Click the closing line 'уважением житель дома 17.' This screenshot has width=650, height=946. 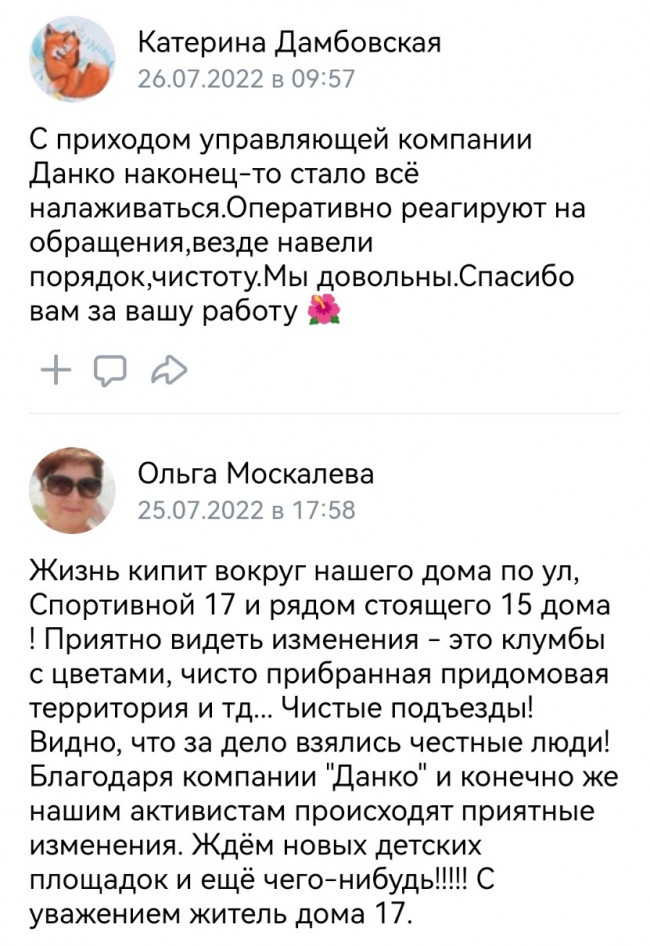(221, 915)
